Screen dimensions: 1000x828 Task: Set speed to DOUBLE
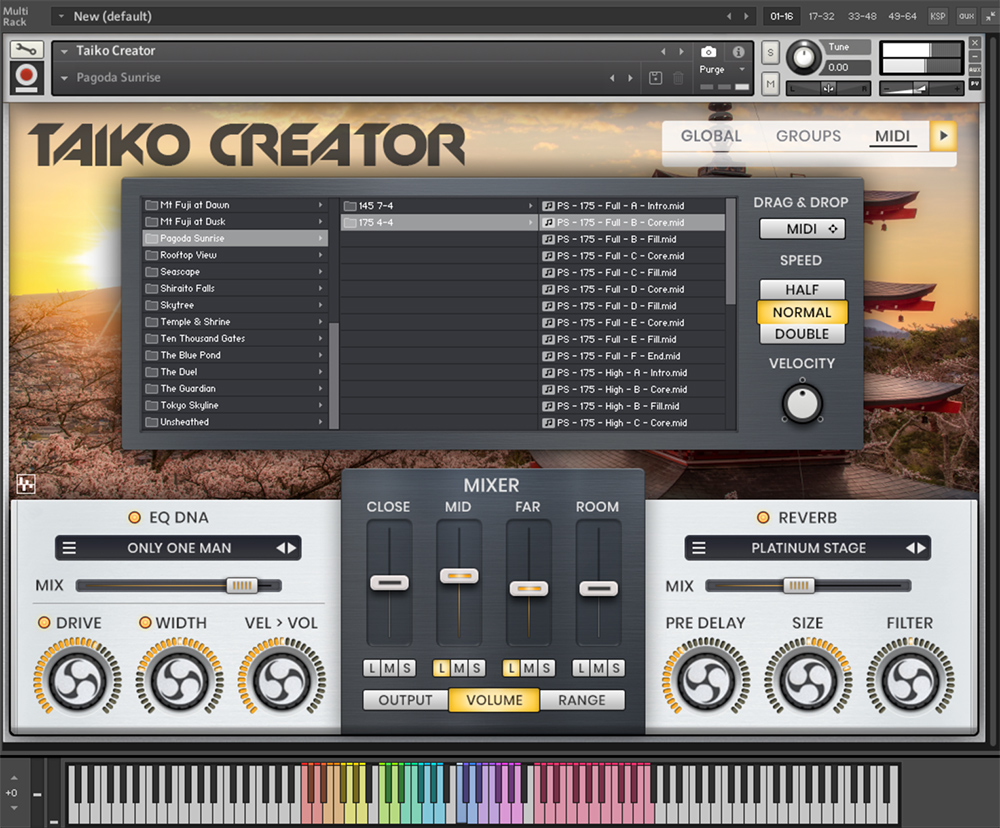click(x=802, y=334)
